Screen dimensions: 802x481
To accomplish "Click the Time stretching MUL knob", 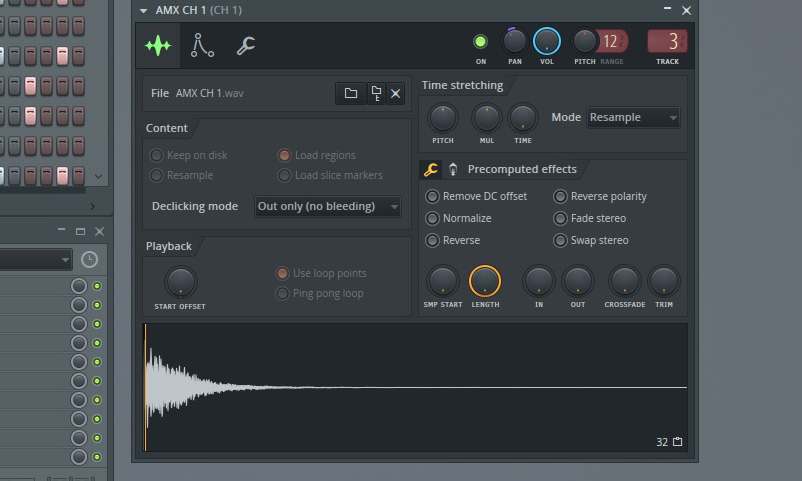I will [486, 118].
